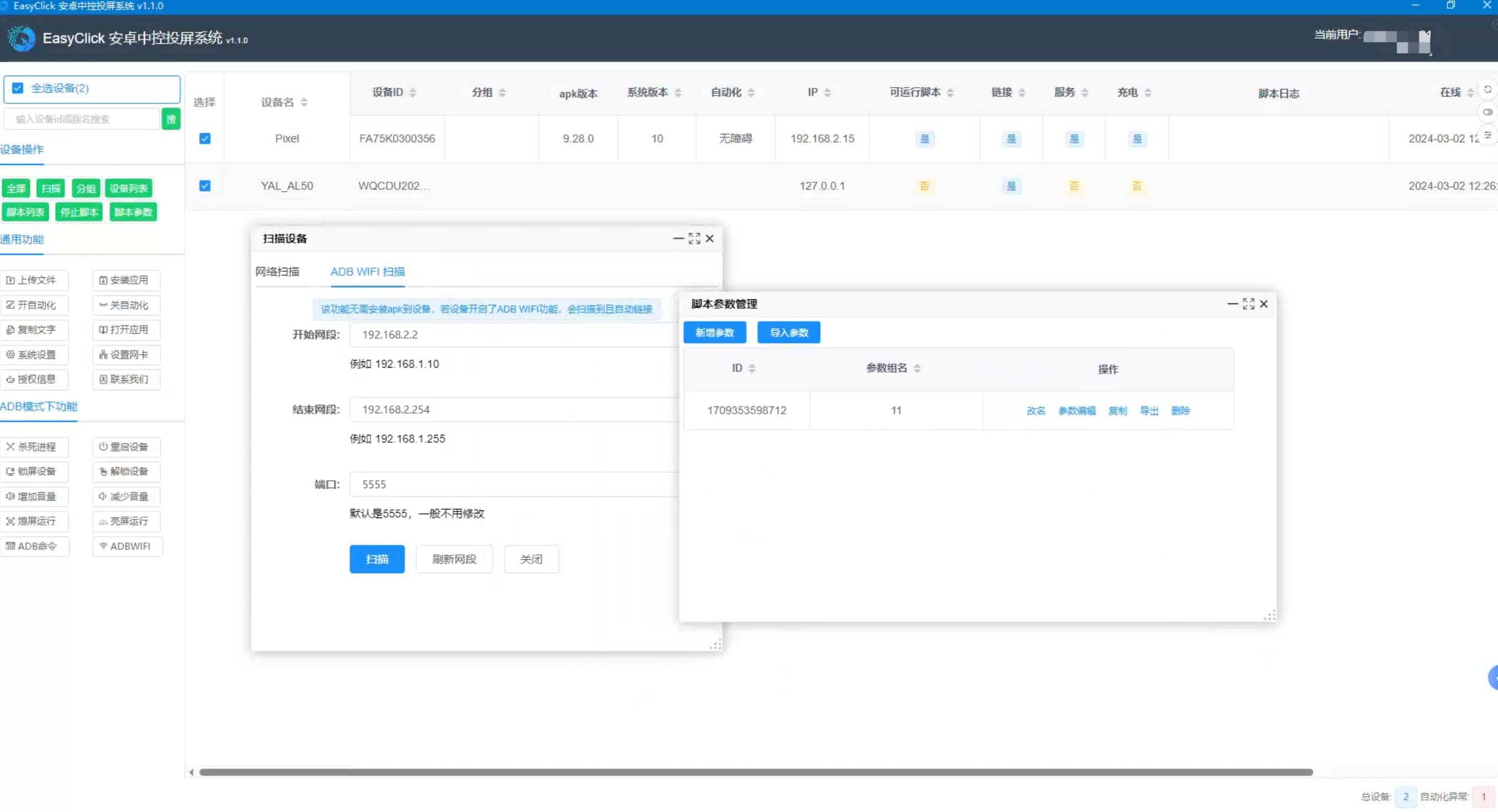Click 删除 action for parameter group 11
1498x812 pixels.
1180,410
